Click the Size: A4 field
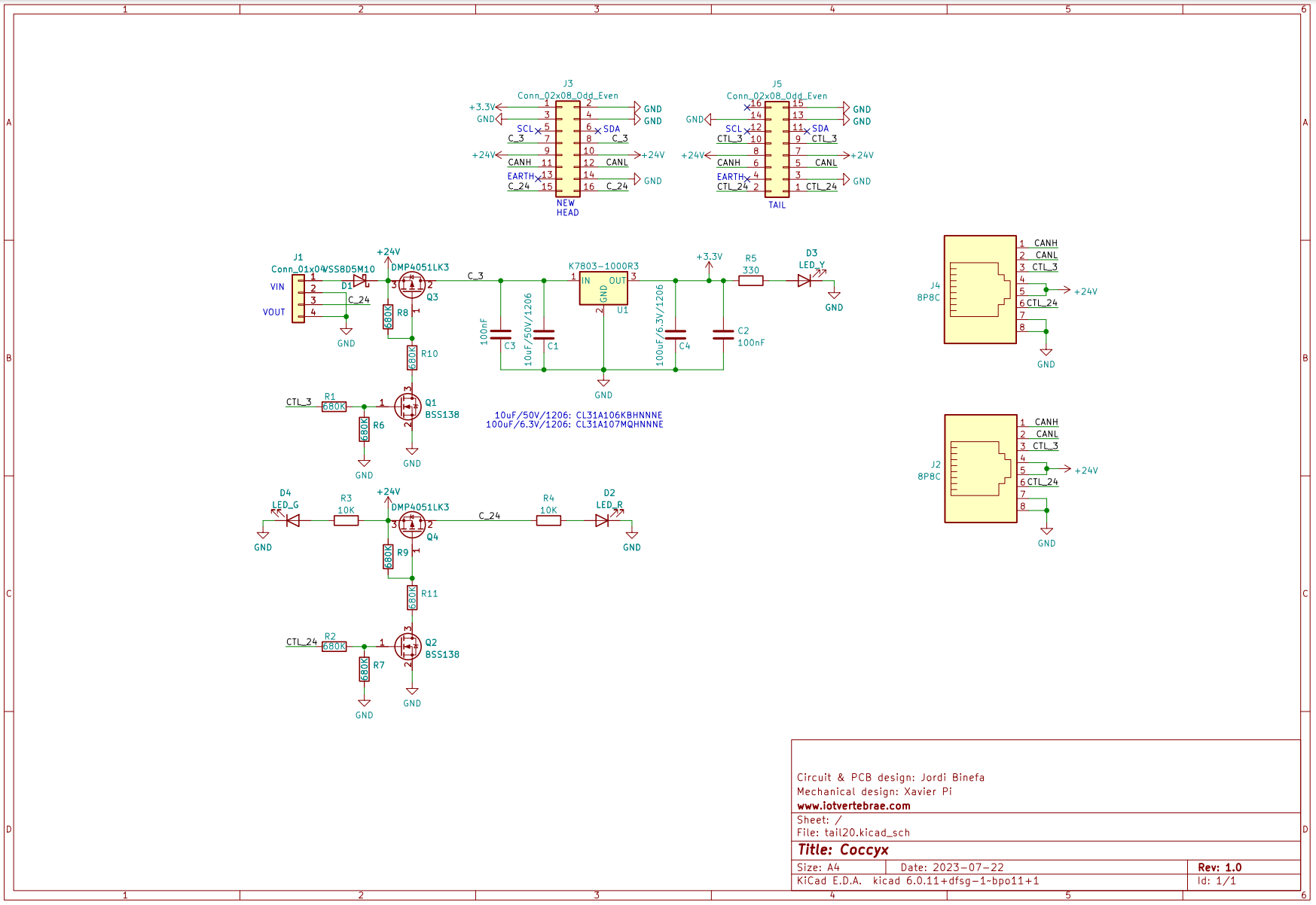The width and height of the screenshot is (1316, 905). coord(818,867)
